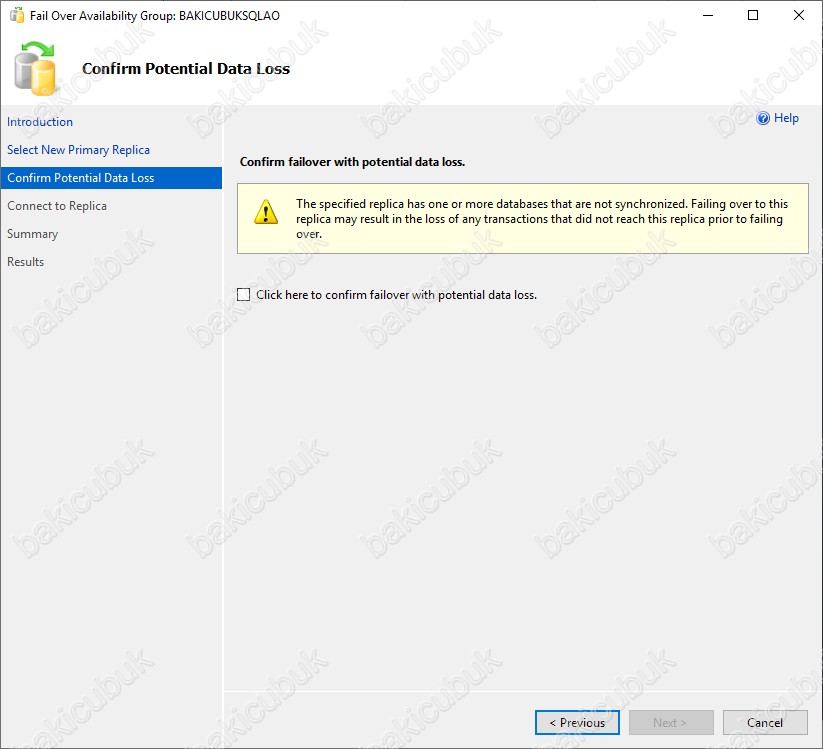Open the Select New Primary Replica step
The width and height of the screenshot is (823, 749).
click(78, 150)
